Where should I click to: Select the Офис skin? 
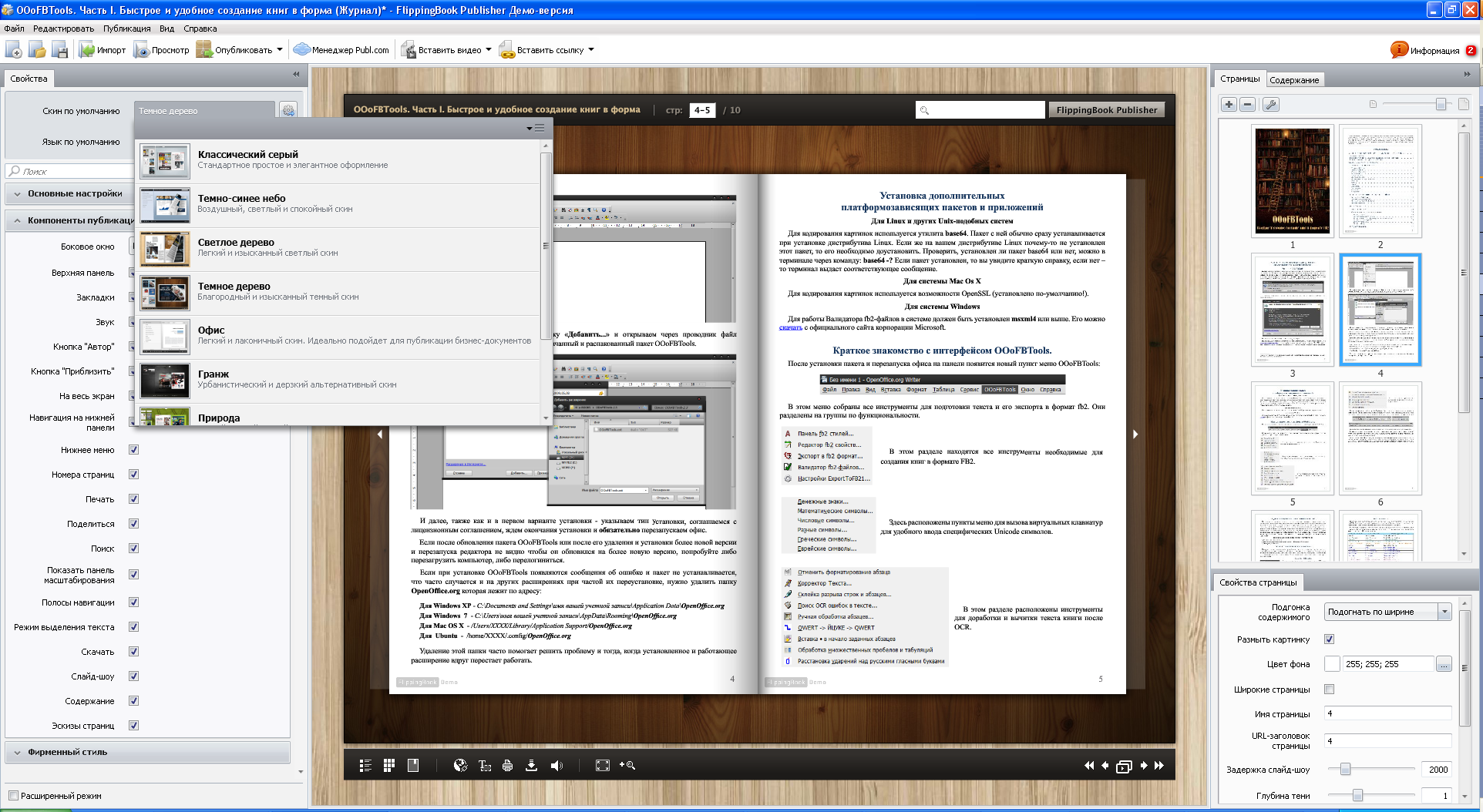click(x=338, y=337)
